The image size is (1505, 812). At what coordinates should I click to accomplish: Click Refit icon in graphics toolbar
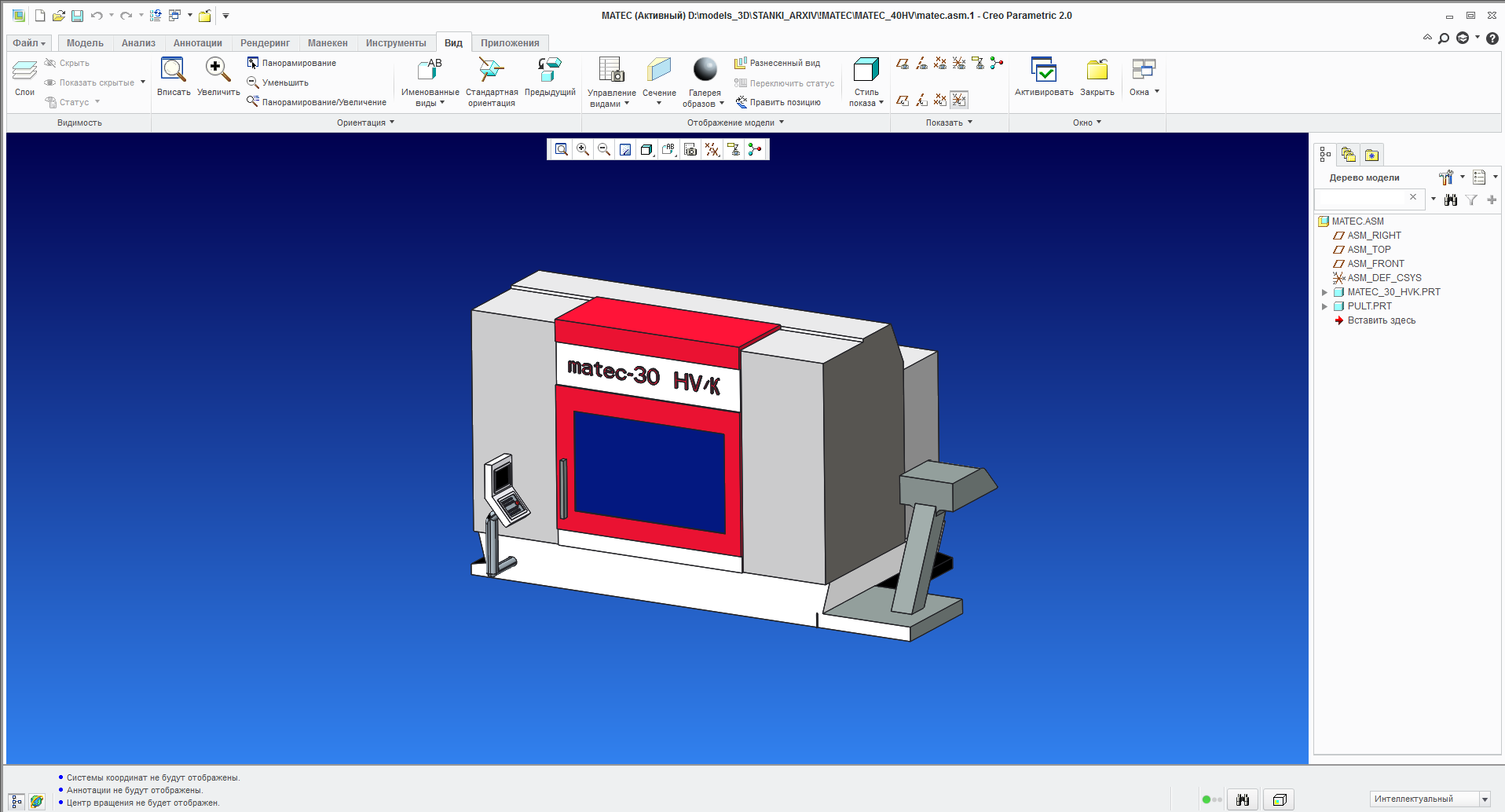point(561,149)
